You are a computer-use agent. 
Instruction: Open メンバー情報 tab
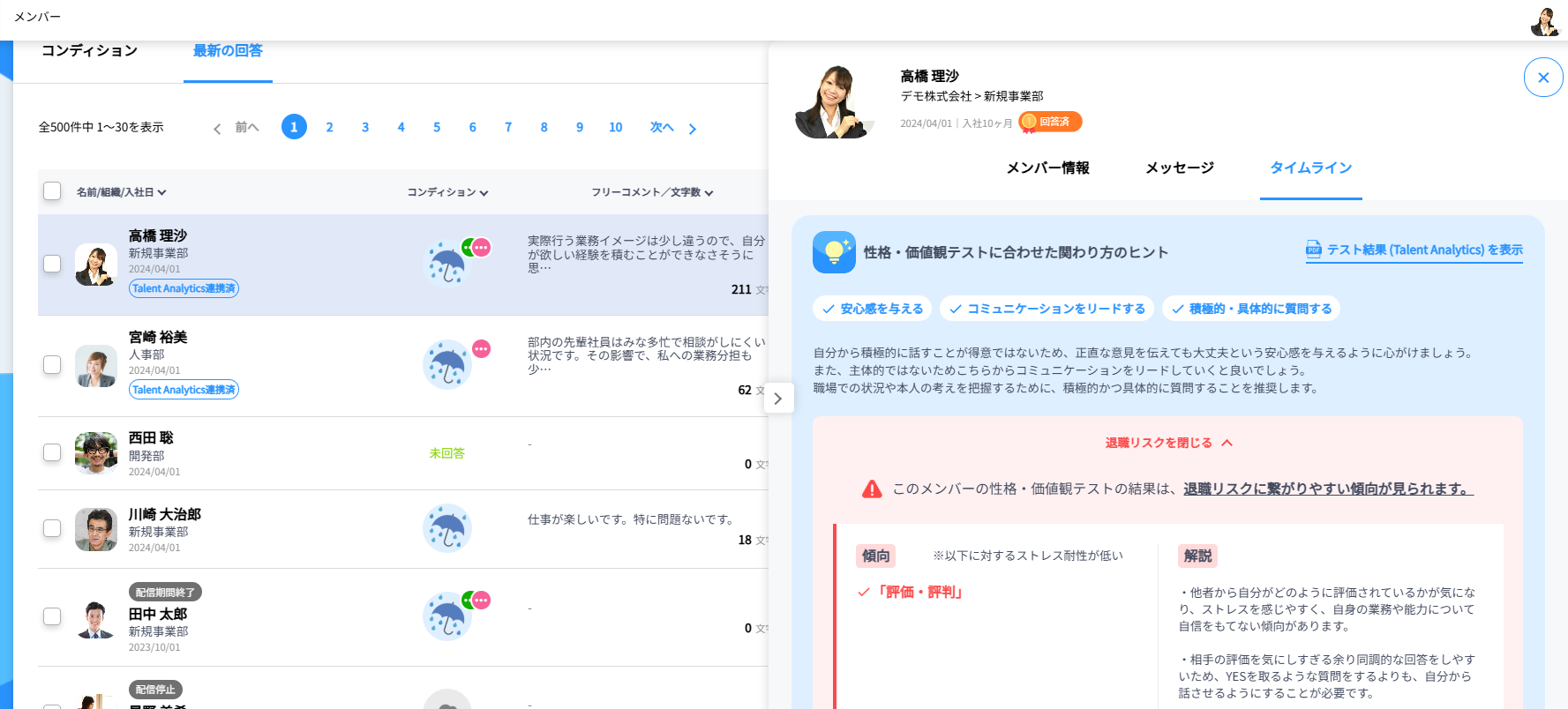1047,168
